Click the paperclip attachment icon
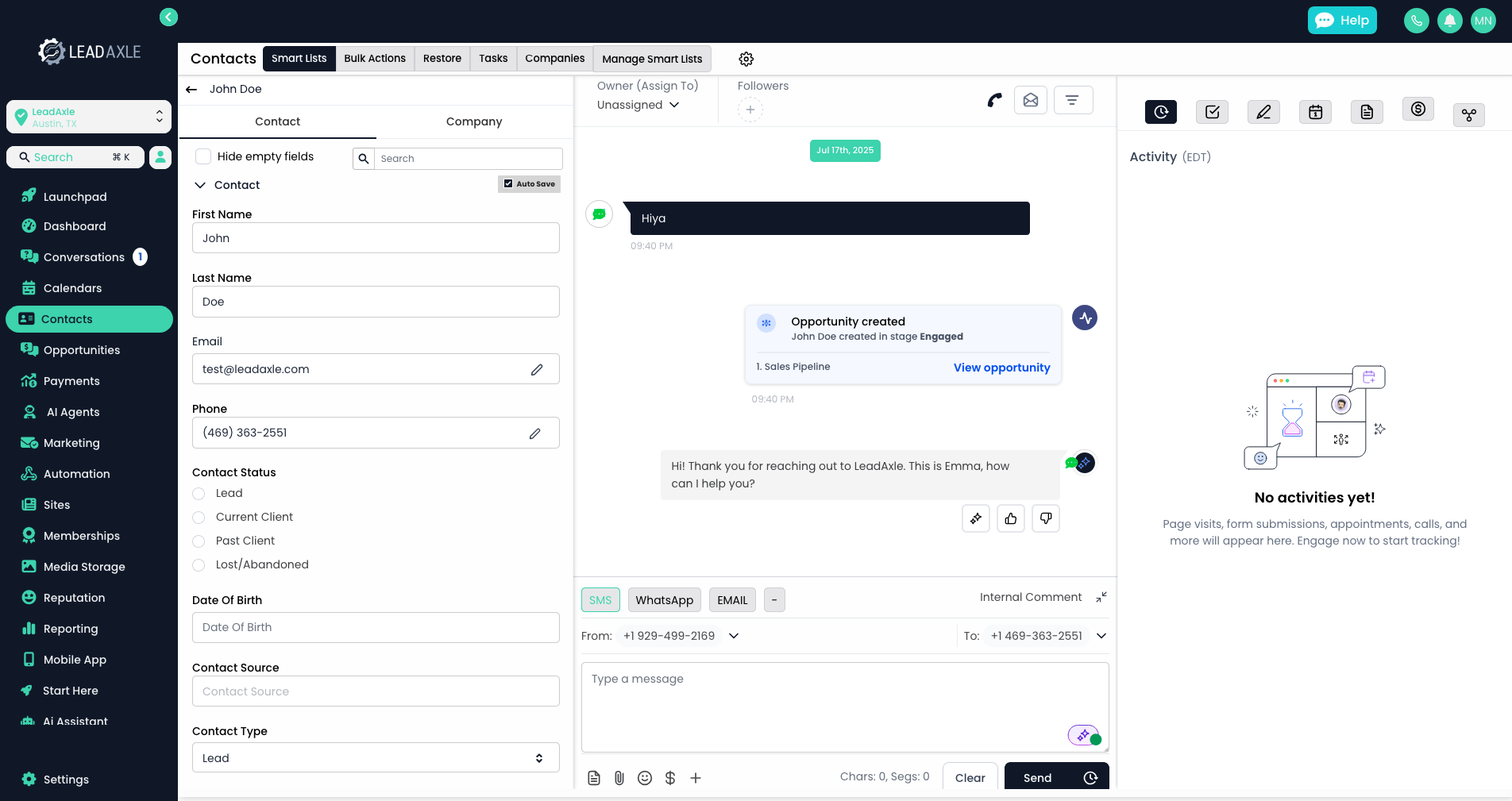Screen dimensions: 1512x801 (x=619, y=778)
